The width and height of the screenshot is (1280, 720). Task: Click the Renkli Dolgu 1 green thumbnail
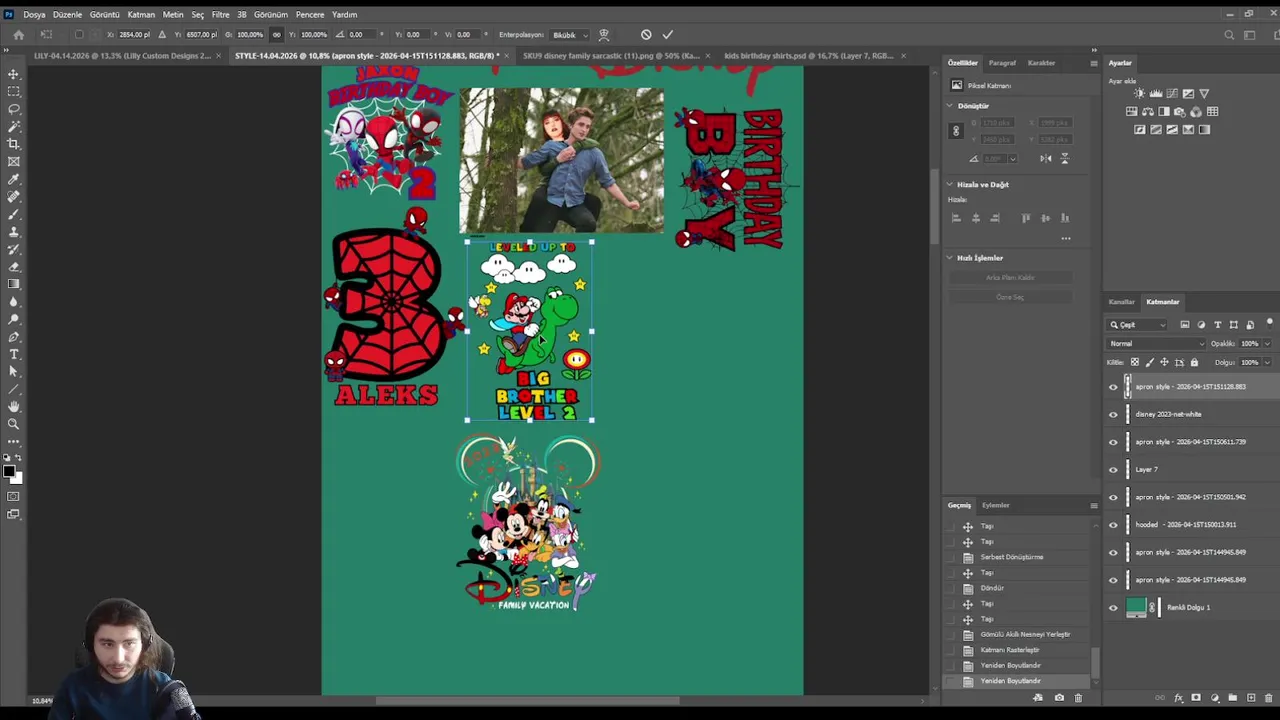[x=1136, y=607]
